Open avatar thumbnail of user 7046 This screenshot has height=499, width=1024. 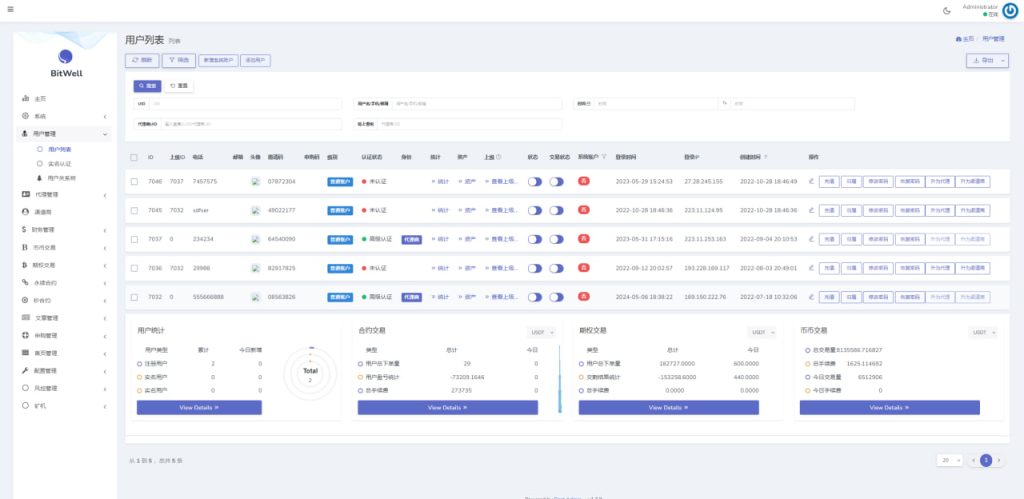tap(255, 182)
